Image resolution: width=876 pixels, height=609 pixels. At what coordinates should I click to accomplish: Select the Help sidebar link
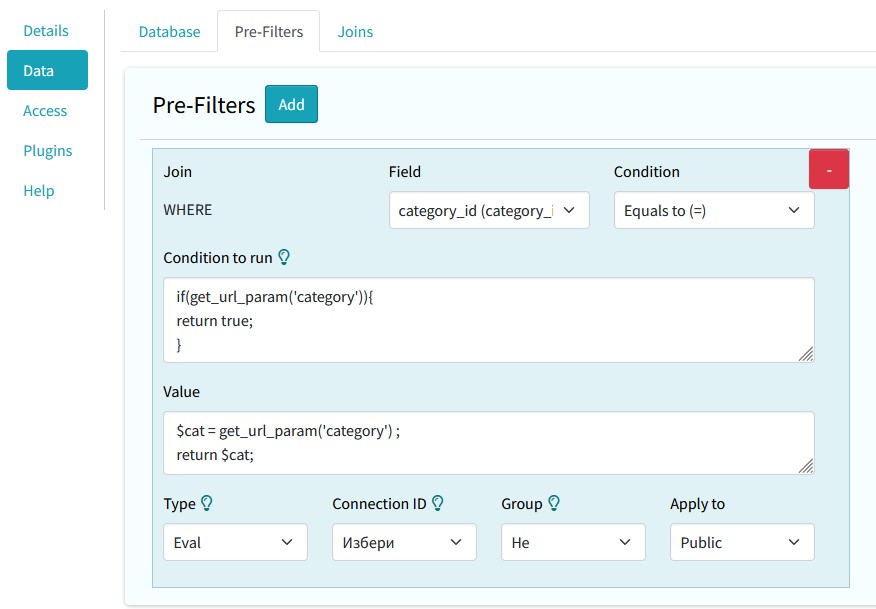(39, 191)
